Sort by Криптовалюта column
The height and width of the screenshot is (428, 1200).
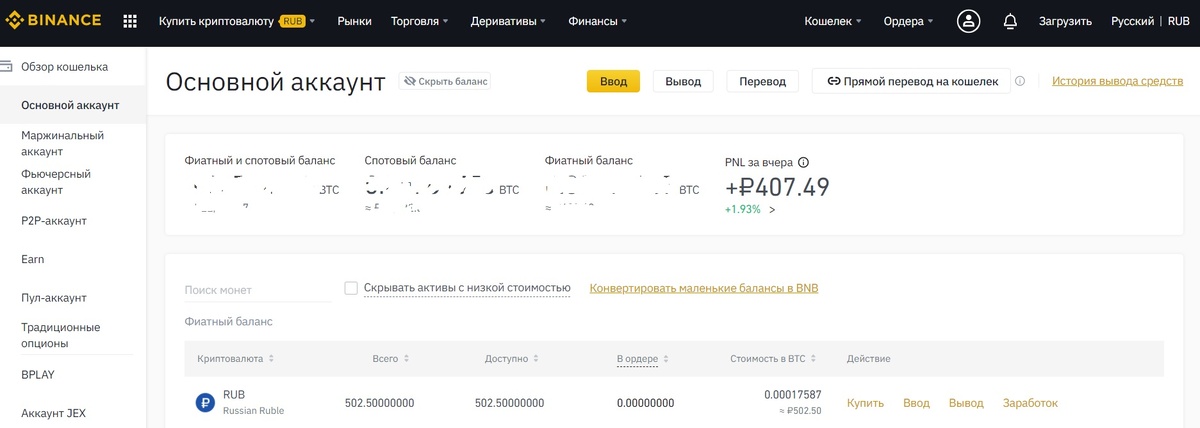click(x=235, y=358)
